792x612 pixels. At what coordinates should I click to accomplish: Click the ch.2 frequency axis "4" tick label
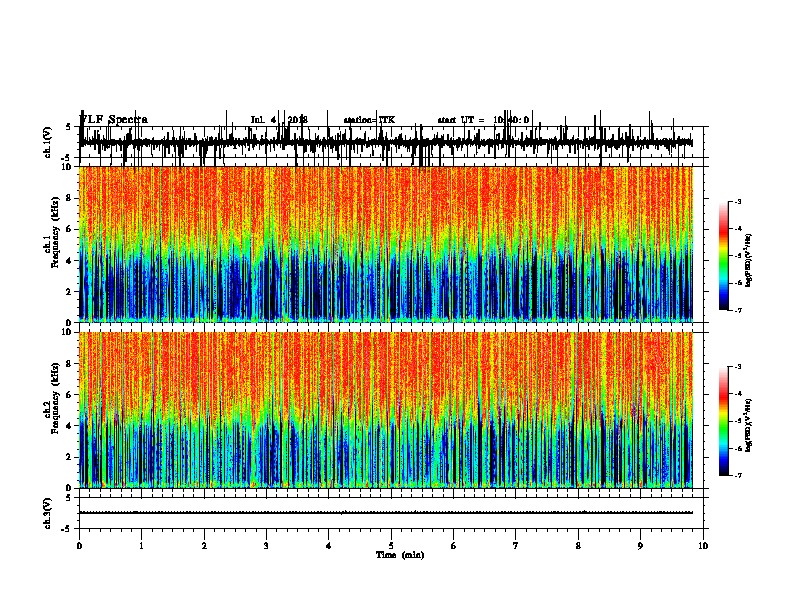pos(69,426)
